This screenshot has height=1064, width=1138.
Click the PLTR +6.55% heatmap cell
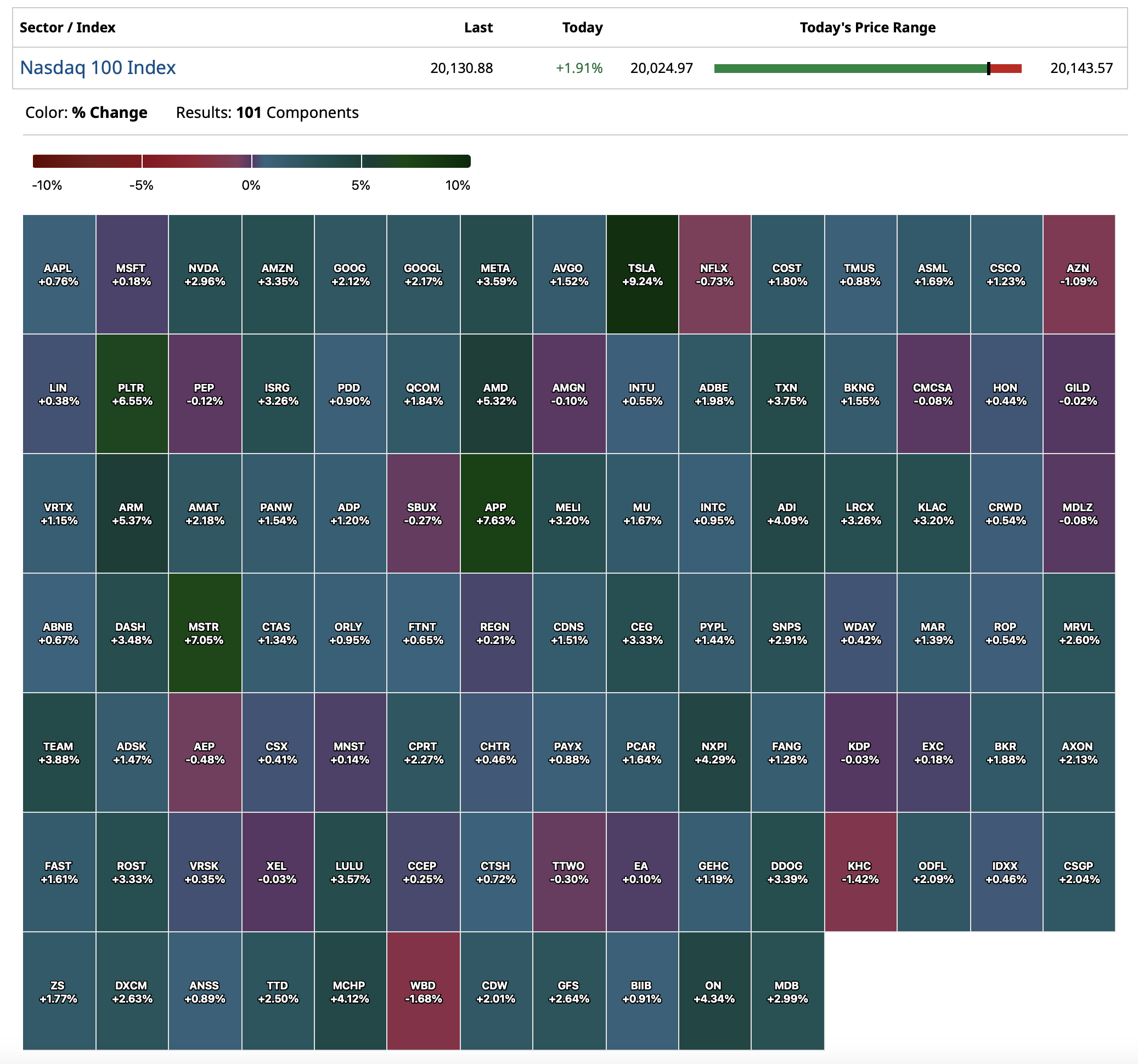(x=132, y=394)
